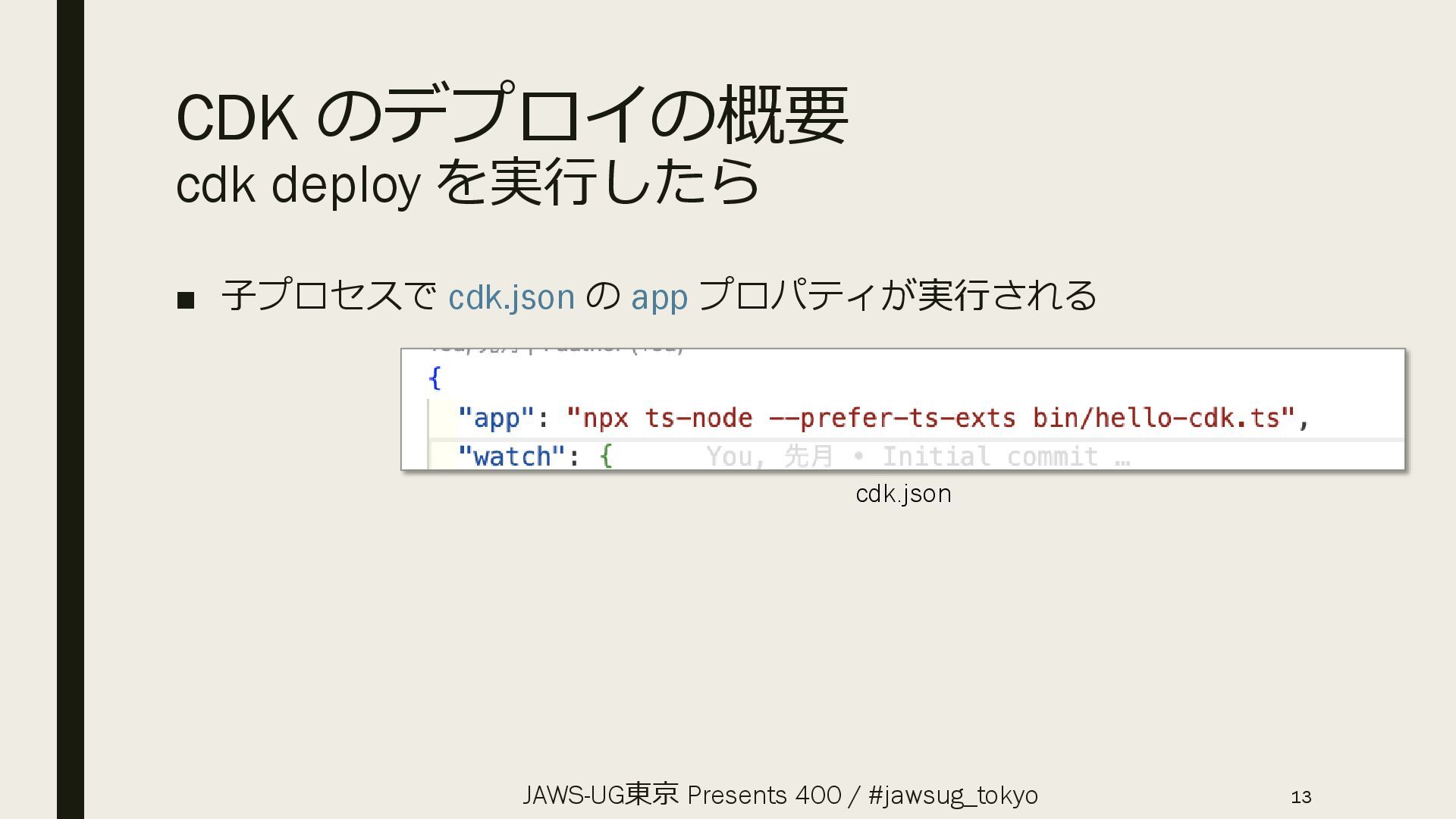This screenshot has height=819, width=1456.
Task: Click the --prefer-ts-exts option text
Action: coord(892,418)
